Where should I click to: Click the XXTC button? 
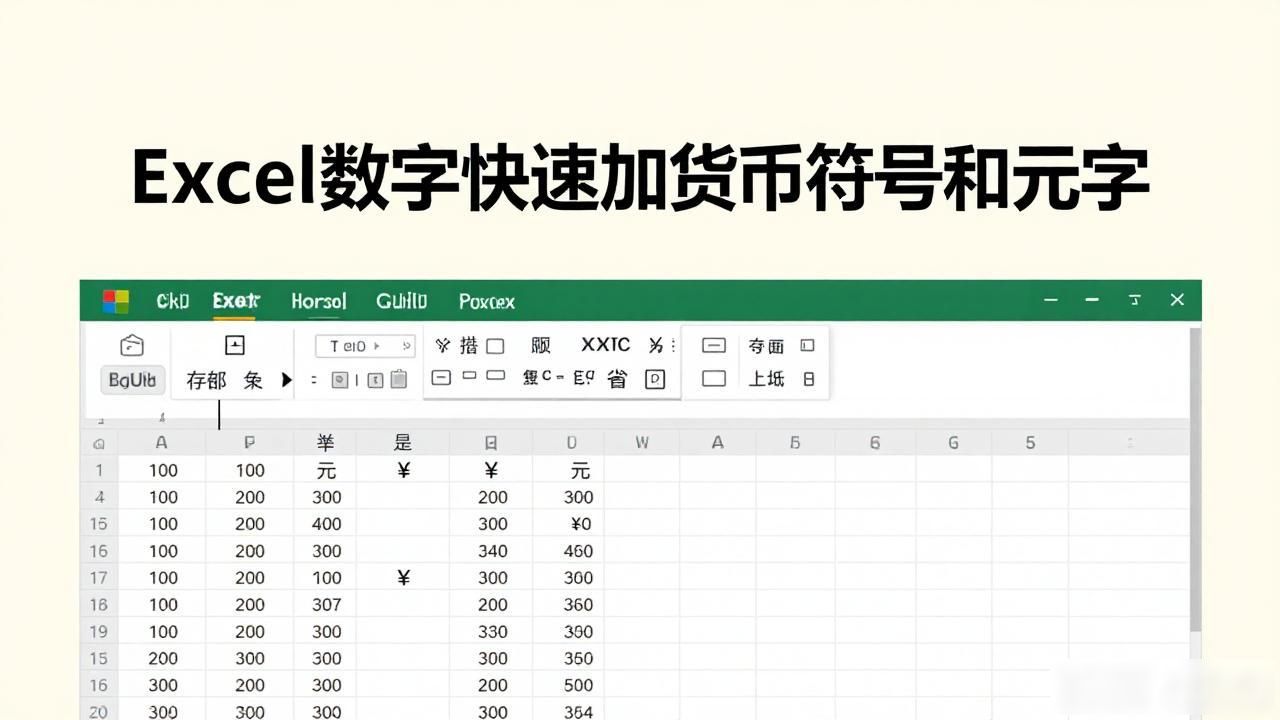pyautogui.click(x=606, y=345)
